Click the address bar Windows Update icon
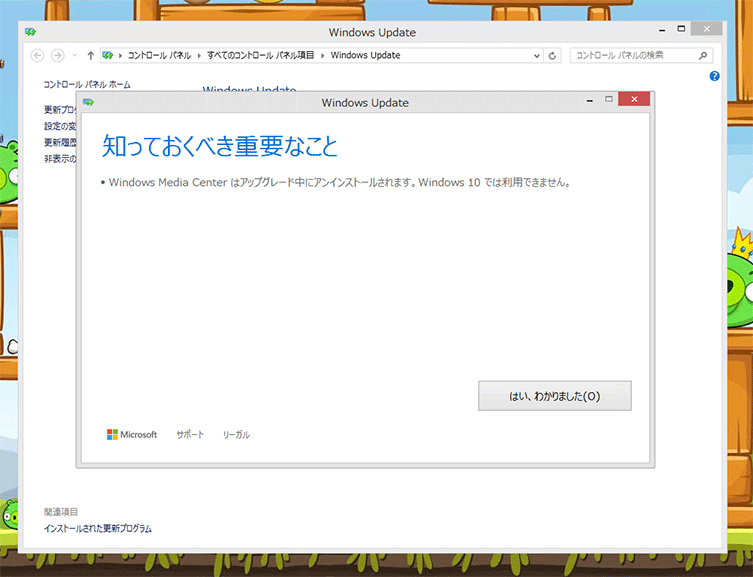The width and height of the screenshot is (753, 577). point(108,56)
